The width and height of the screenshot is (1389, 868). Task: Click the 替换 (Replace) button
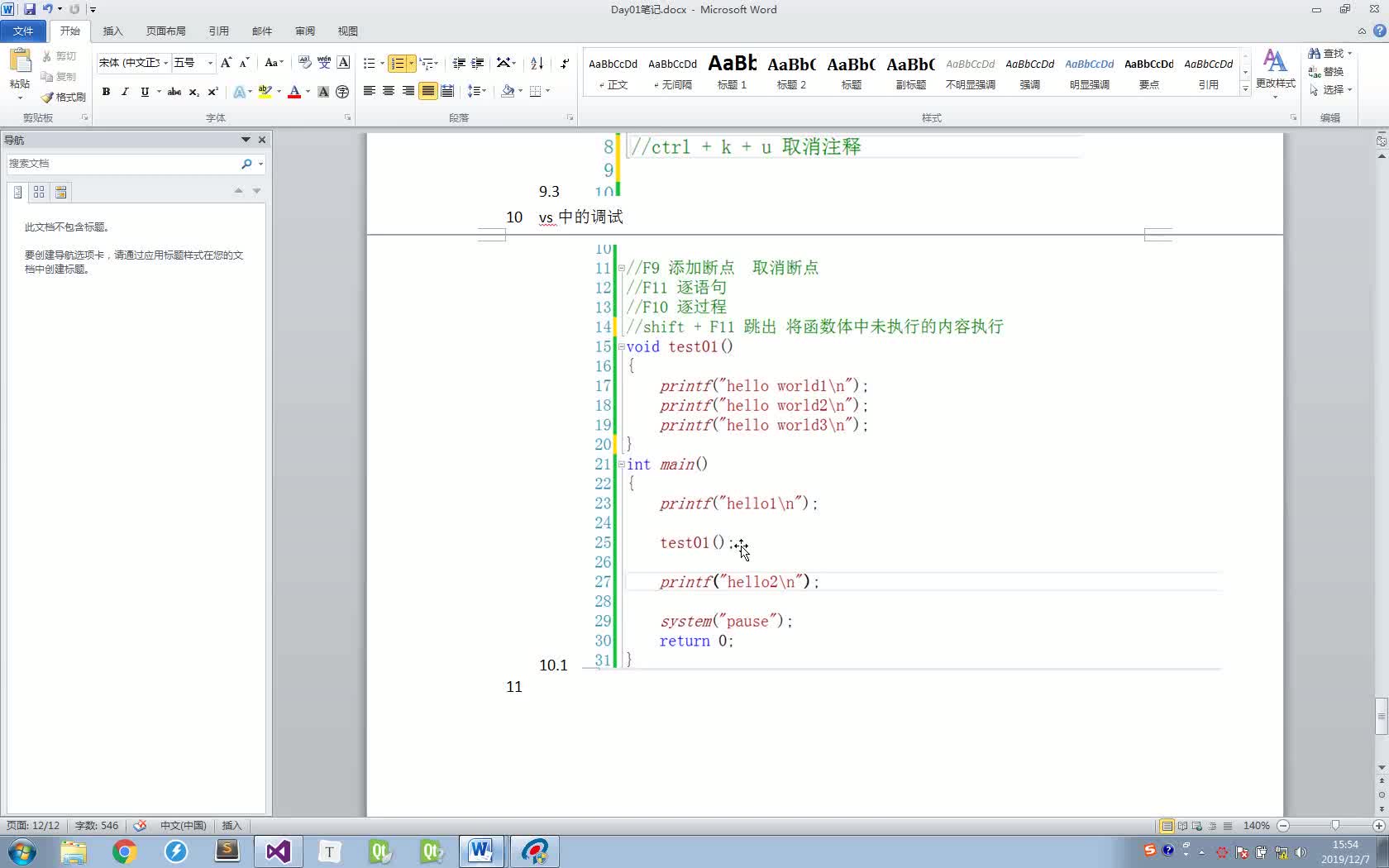(1326, 72)
